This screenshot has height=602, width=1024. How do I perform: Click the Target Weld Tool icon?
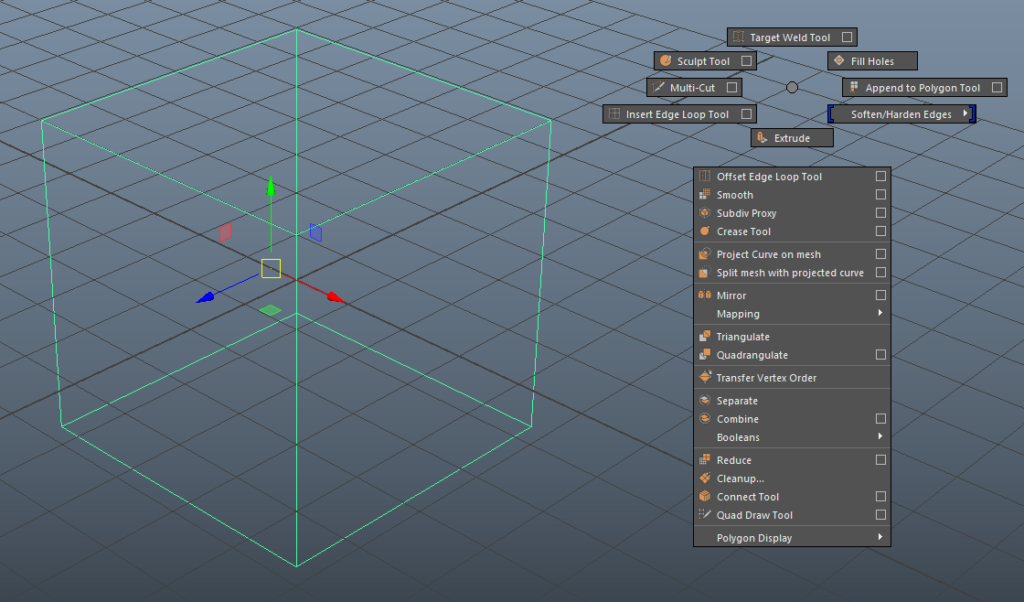(x=738, y=37)
